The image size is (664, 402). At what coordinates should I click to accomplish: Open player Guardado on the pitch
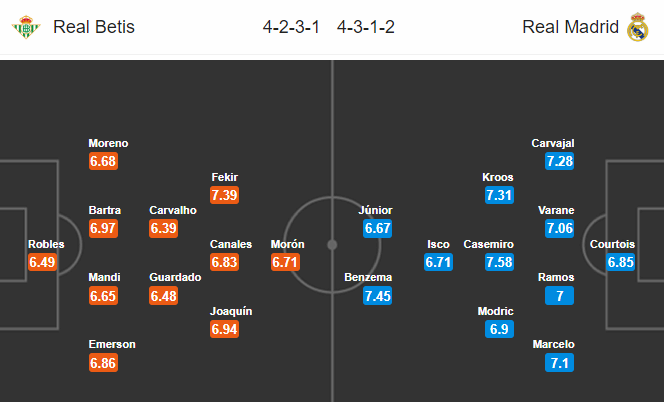175,277
